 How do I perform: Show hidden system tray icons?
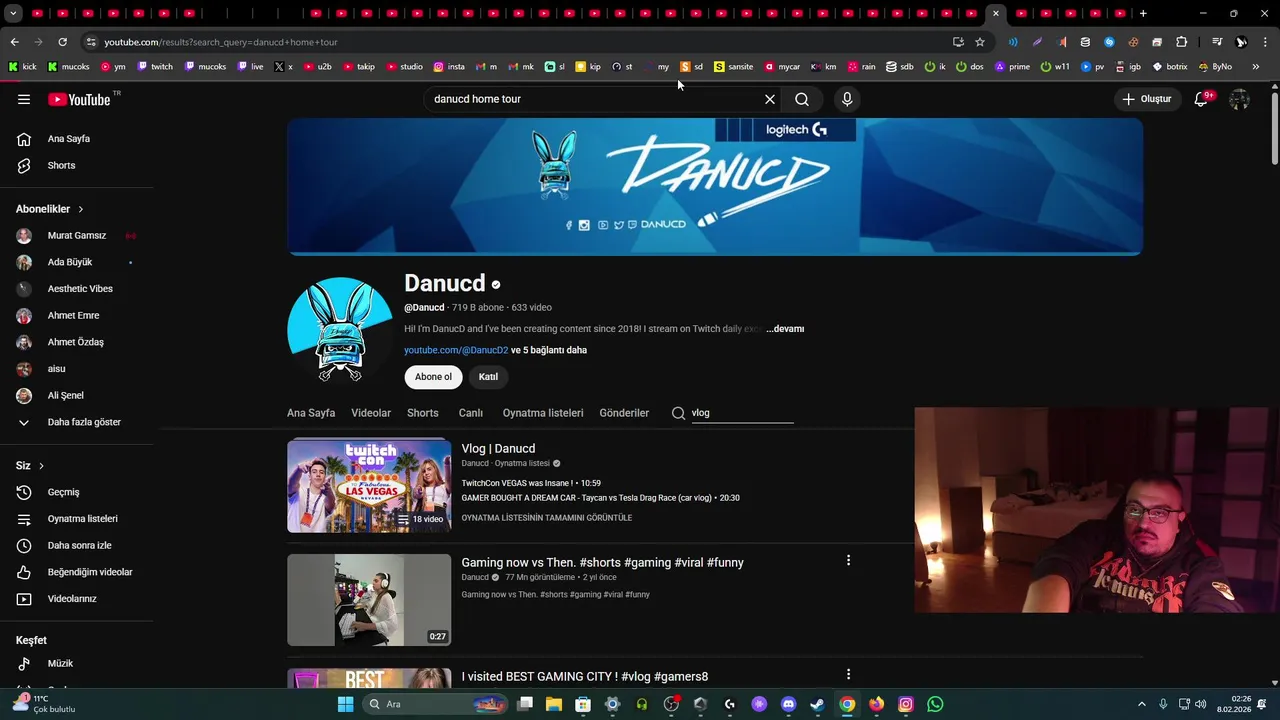click(1142, 704)
